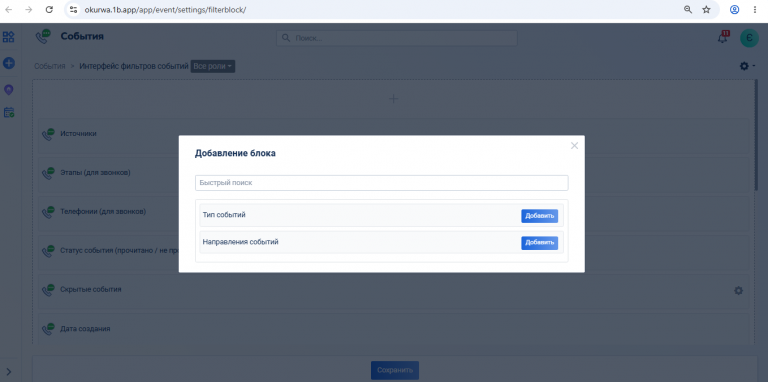Close the Добавление блока dialog
The height and width of the screenshot is (382, 768).
(x=574, y=145)
